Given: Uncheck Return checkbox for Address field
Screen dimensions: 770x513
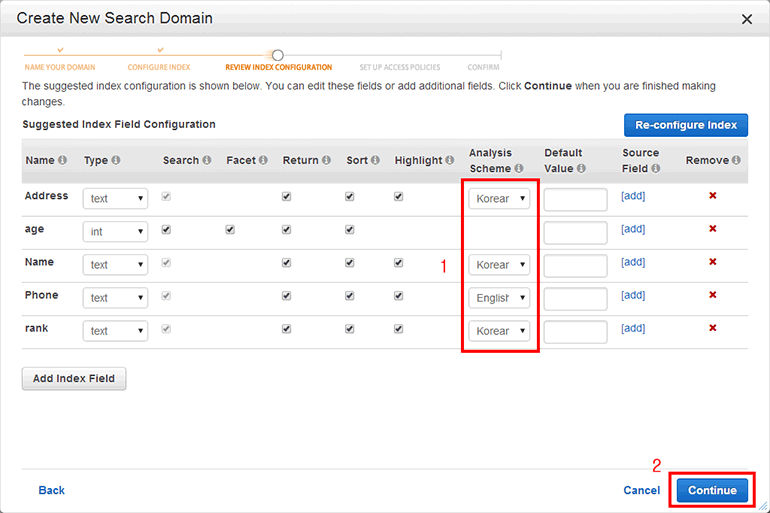Looking at the screenshot, I should click(x=287, y=197).
